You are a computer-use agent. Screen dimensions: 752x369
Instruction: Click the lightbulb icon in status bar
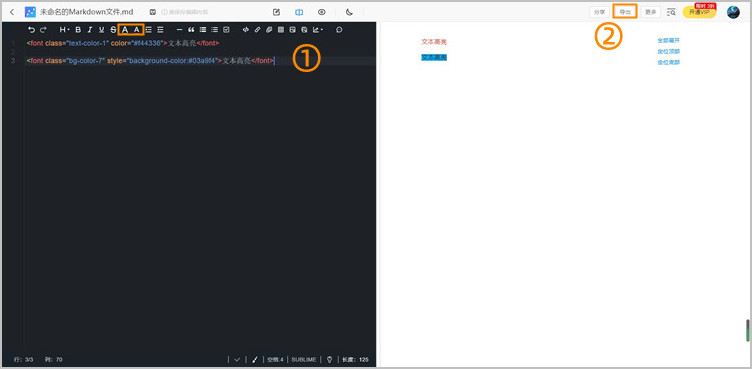click(329, 359)
